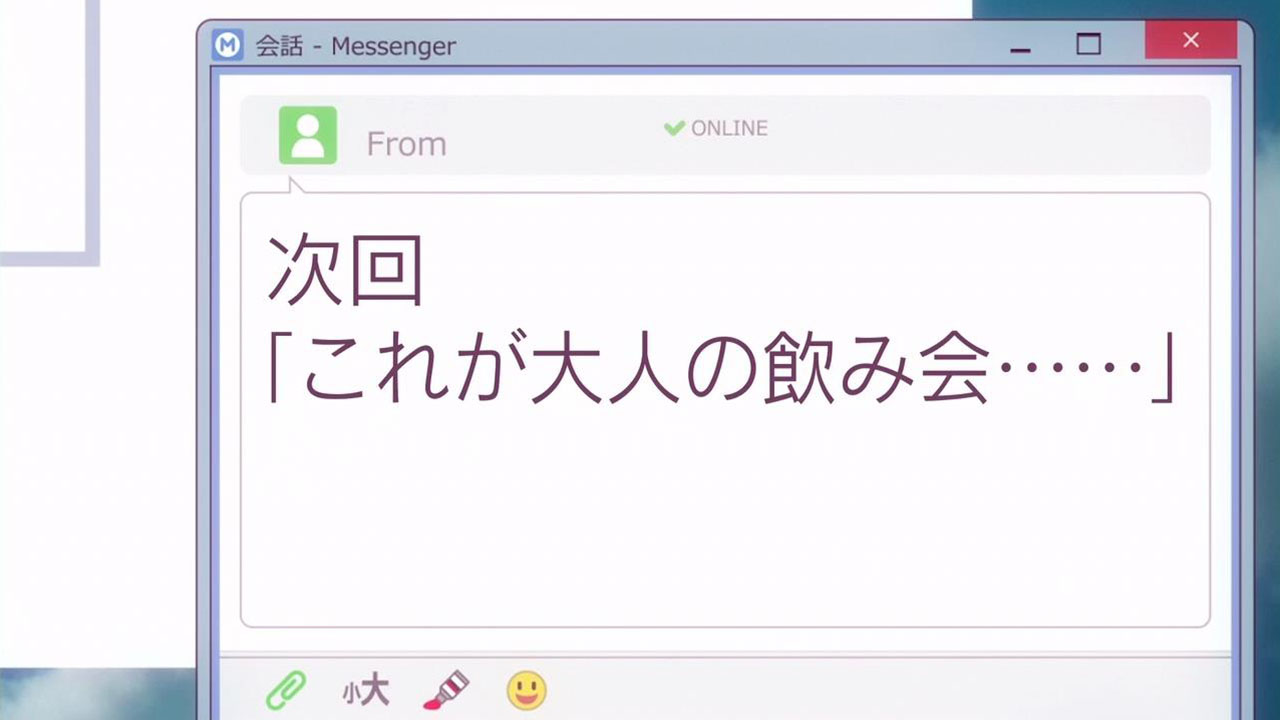Image resolution: width=1280 pixels, height=720 pixels.
Task: Select the ONLINE status label
Action: pyautogui.click(x=729, y=128)
